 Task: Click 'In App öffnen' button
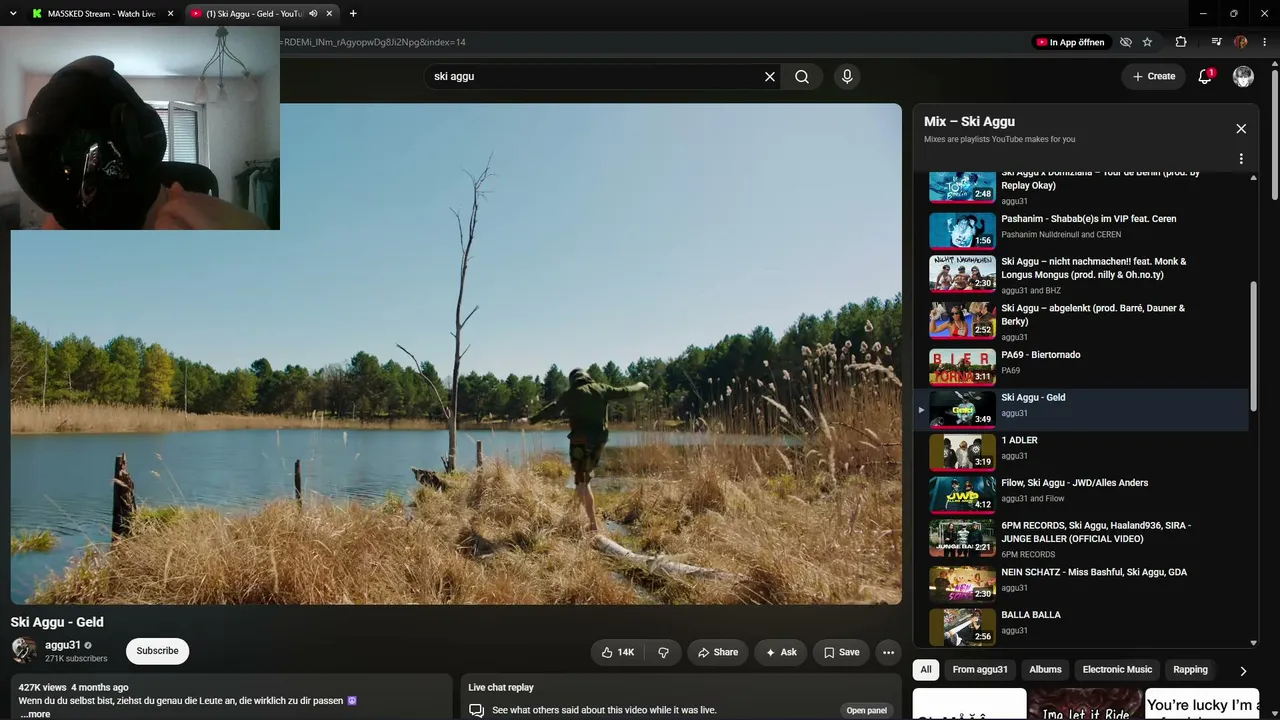click(x=1070, y=42)
